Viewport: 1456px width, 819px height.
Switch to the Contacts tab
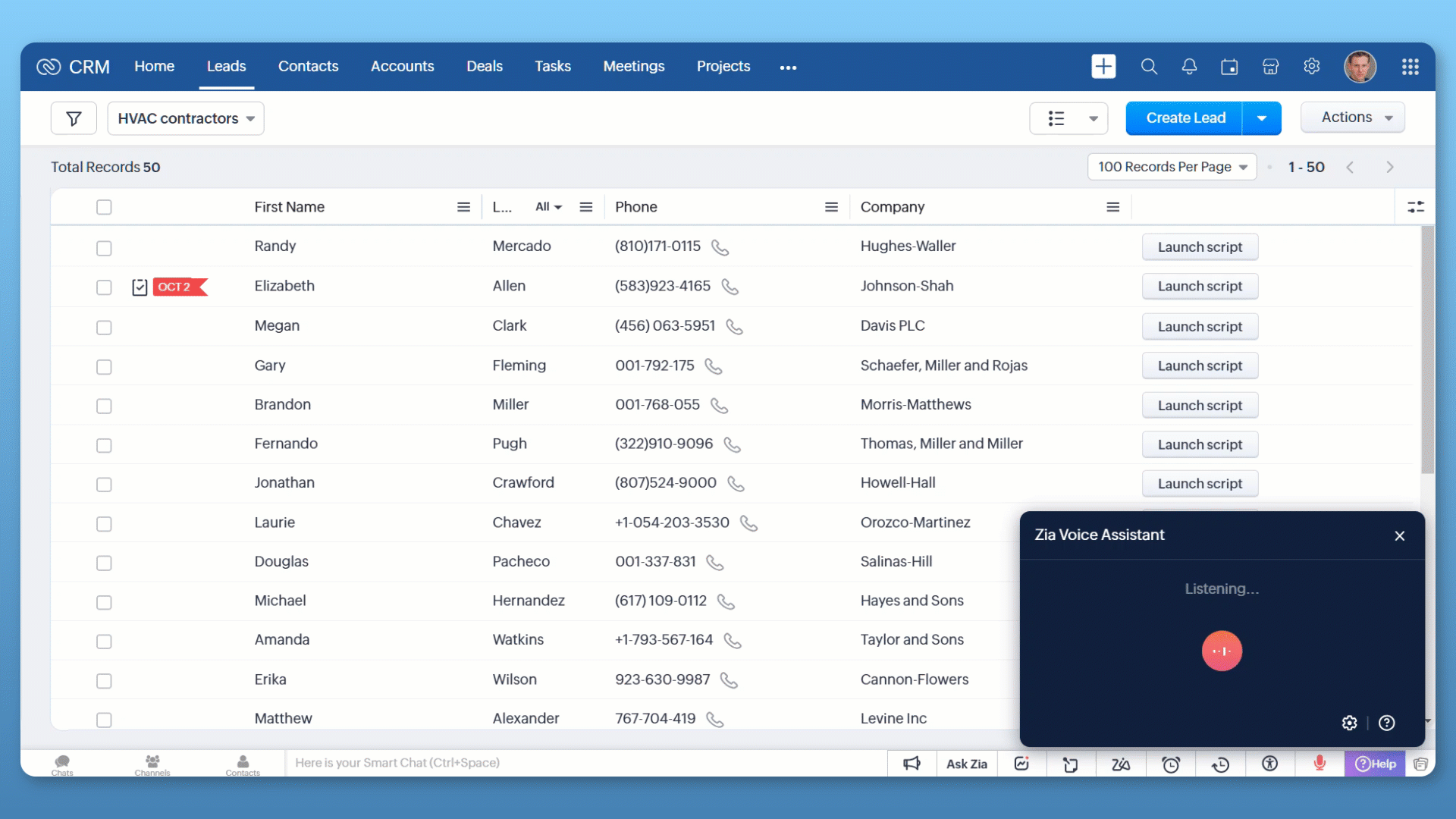tap(308, 67)
